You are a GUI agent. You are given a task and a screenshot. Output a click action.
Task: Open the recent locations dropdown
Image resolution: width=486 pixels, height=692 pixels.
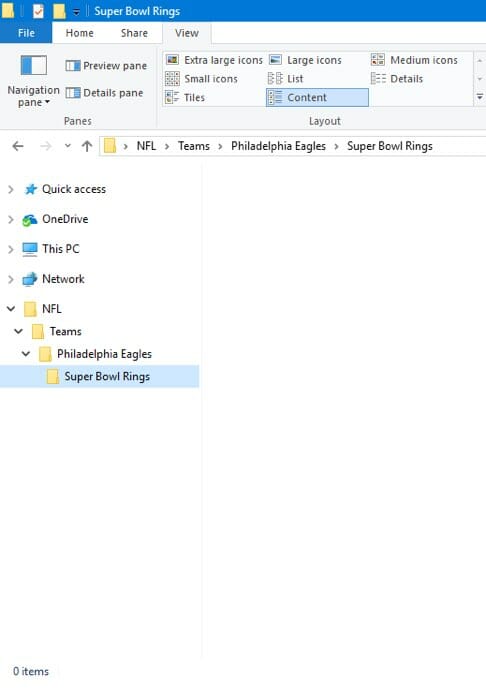(68, 146)
